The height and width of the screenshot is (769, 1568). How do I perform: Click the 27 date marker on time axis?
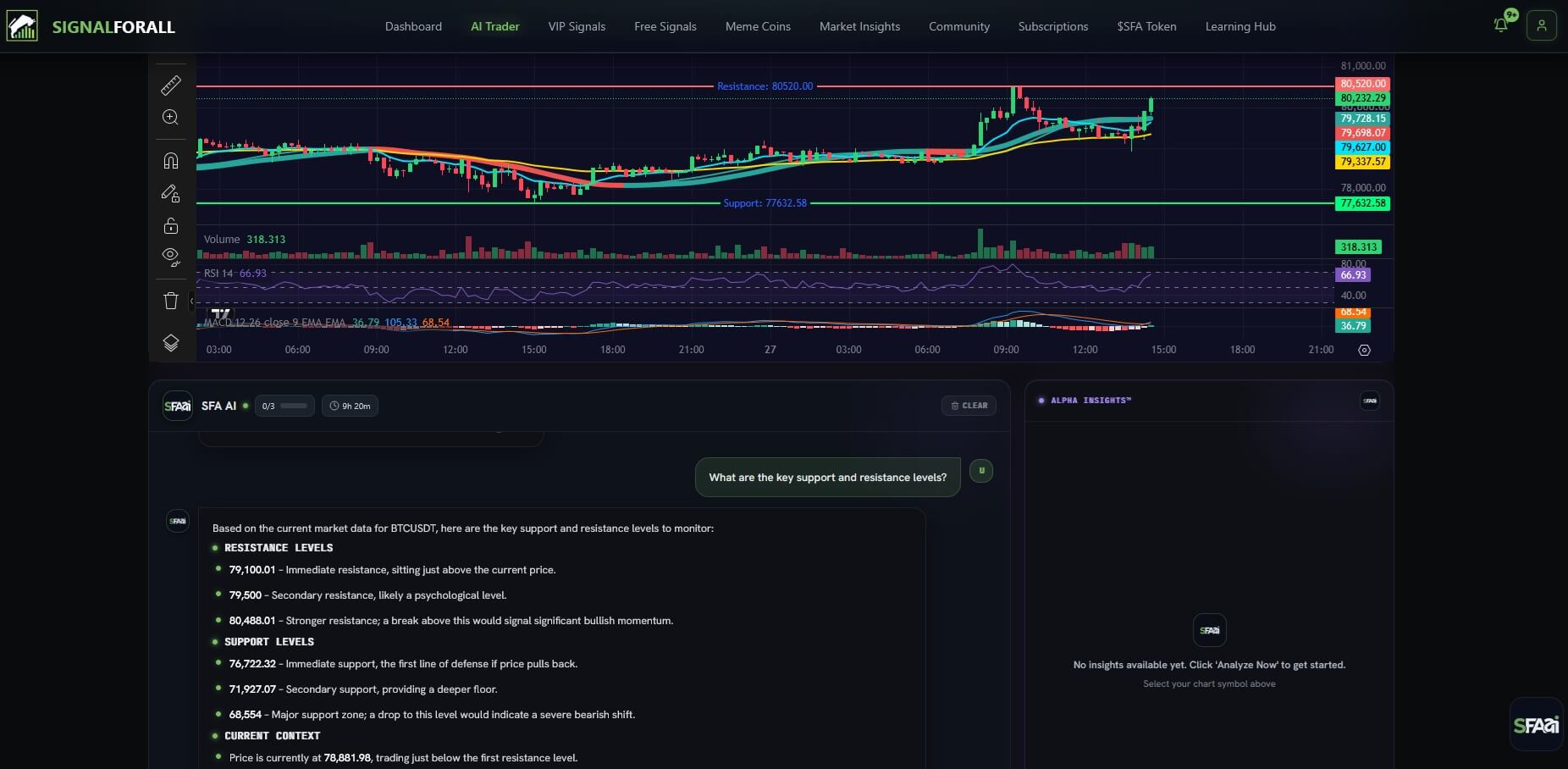pos(770,350)
